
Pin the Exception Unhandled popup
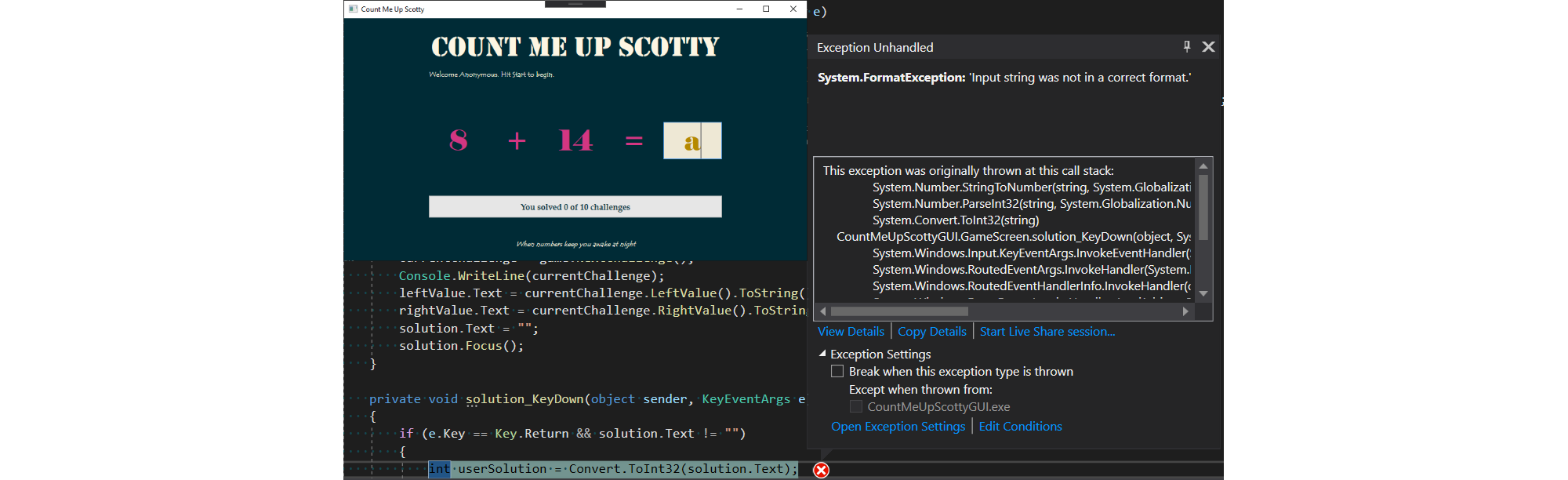[x=1187, y=46]
